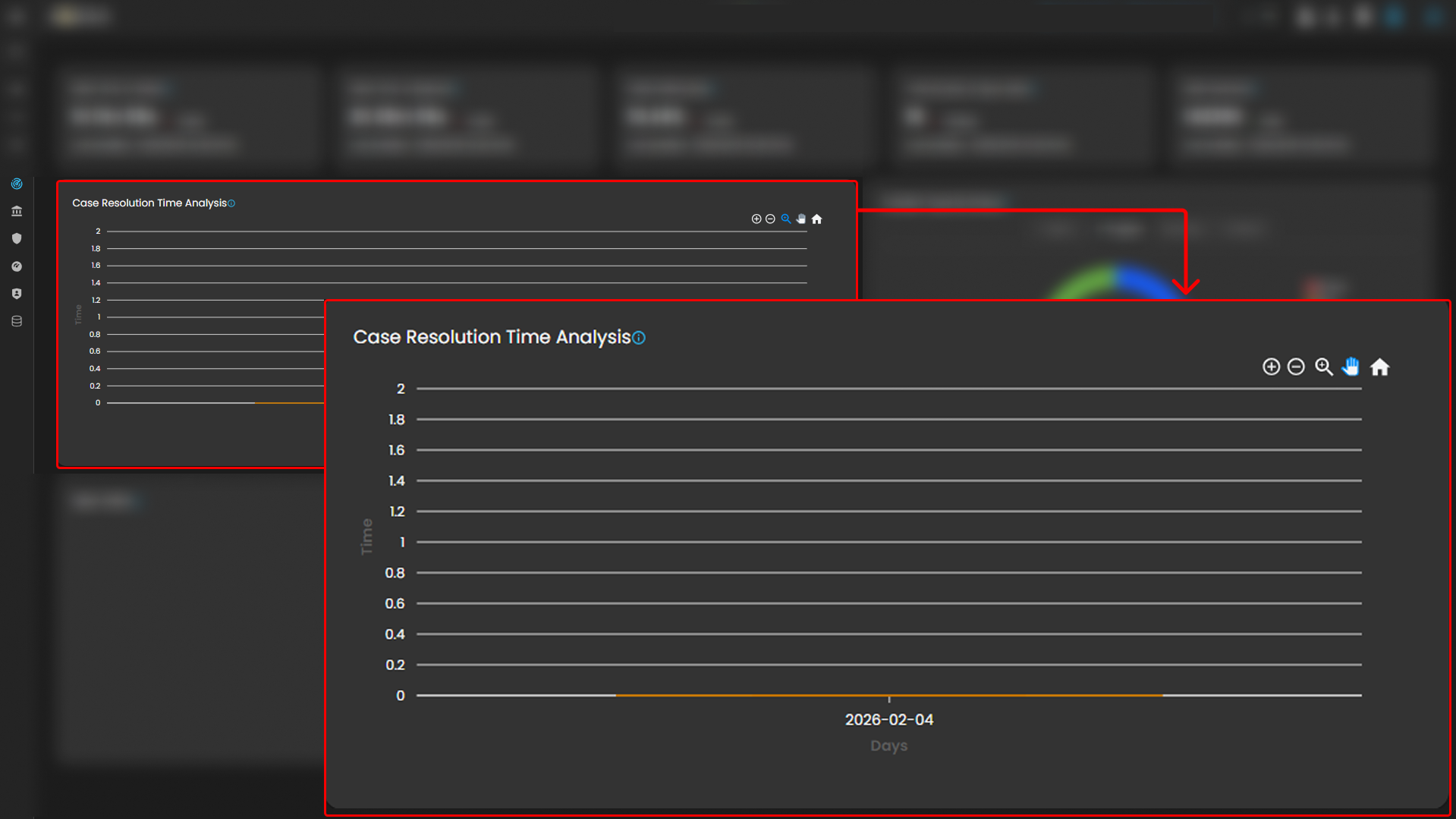Click info icon beside small chart title
The width and height of the screenshot is (1456, 819).
[231, 203]
